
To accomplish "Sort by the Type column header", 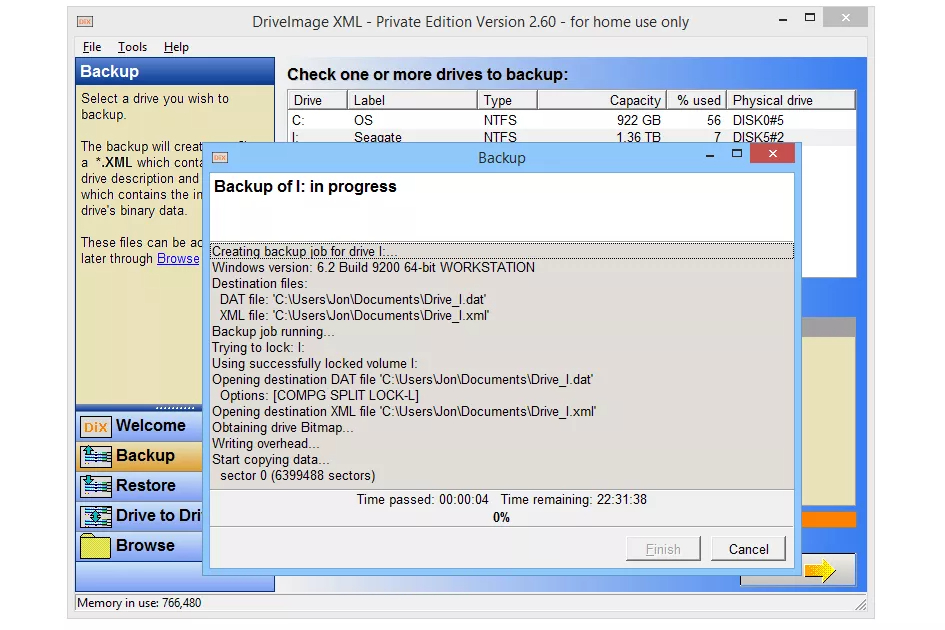I will click(507, 100).
